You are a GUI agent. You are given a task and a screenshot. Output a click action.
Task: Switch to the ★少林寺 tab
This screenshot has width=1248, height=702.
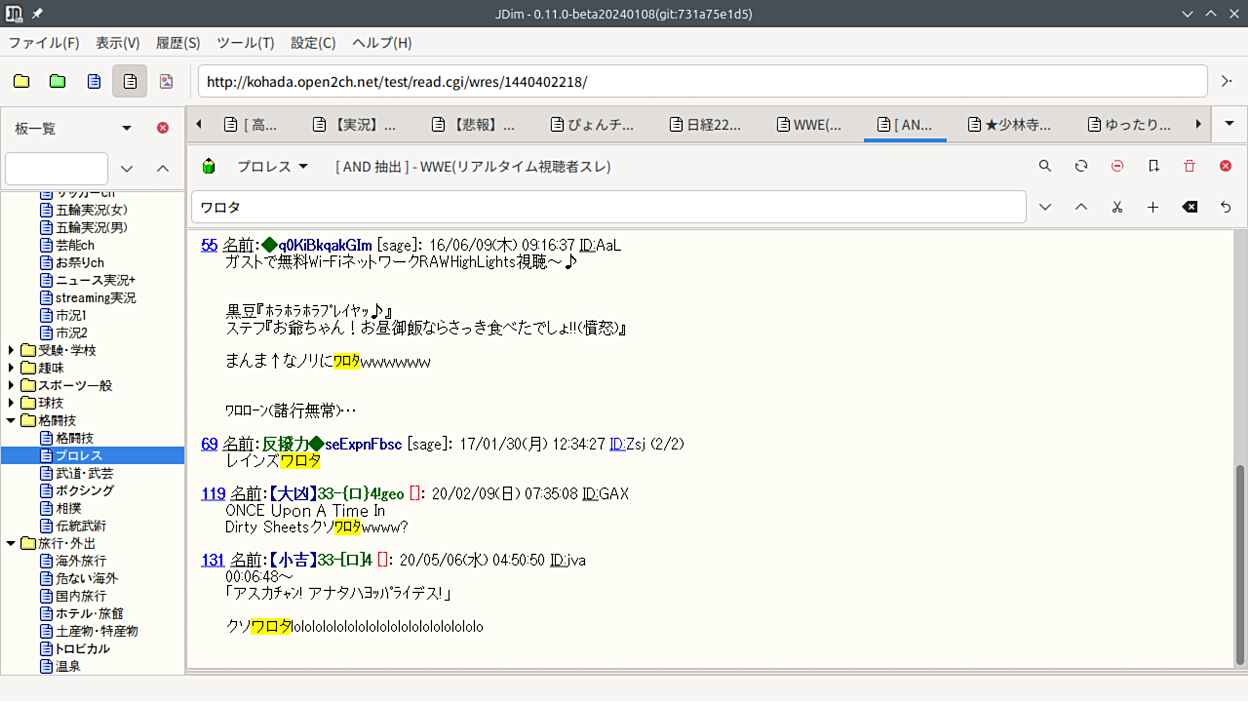(x=1009, y=125)
